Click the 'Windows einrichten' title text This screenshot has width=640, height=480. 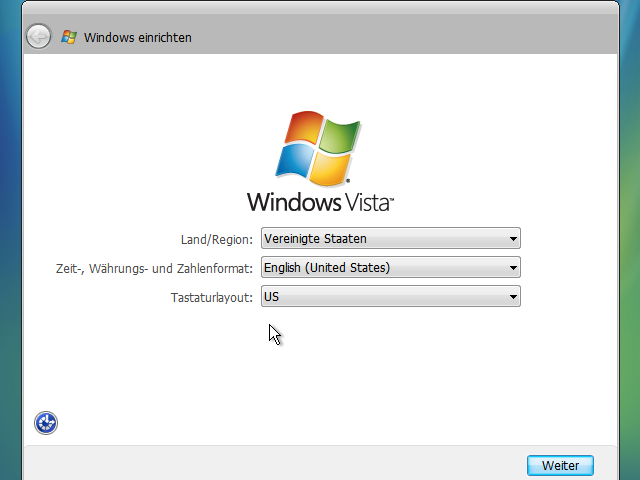[138, 38]
